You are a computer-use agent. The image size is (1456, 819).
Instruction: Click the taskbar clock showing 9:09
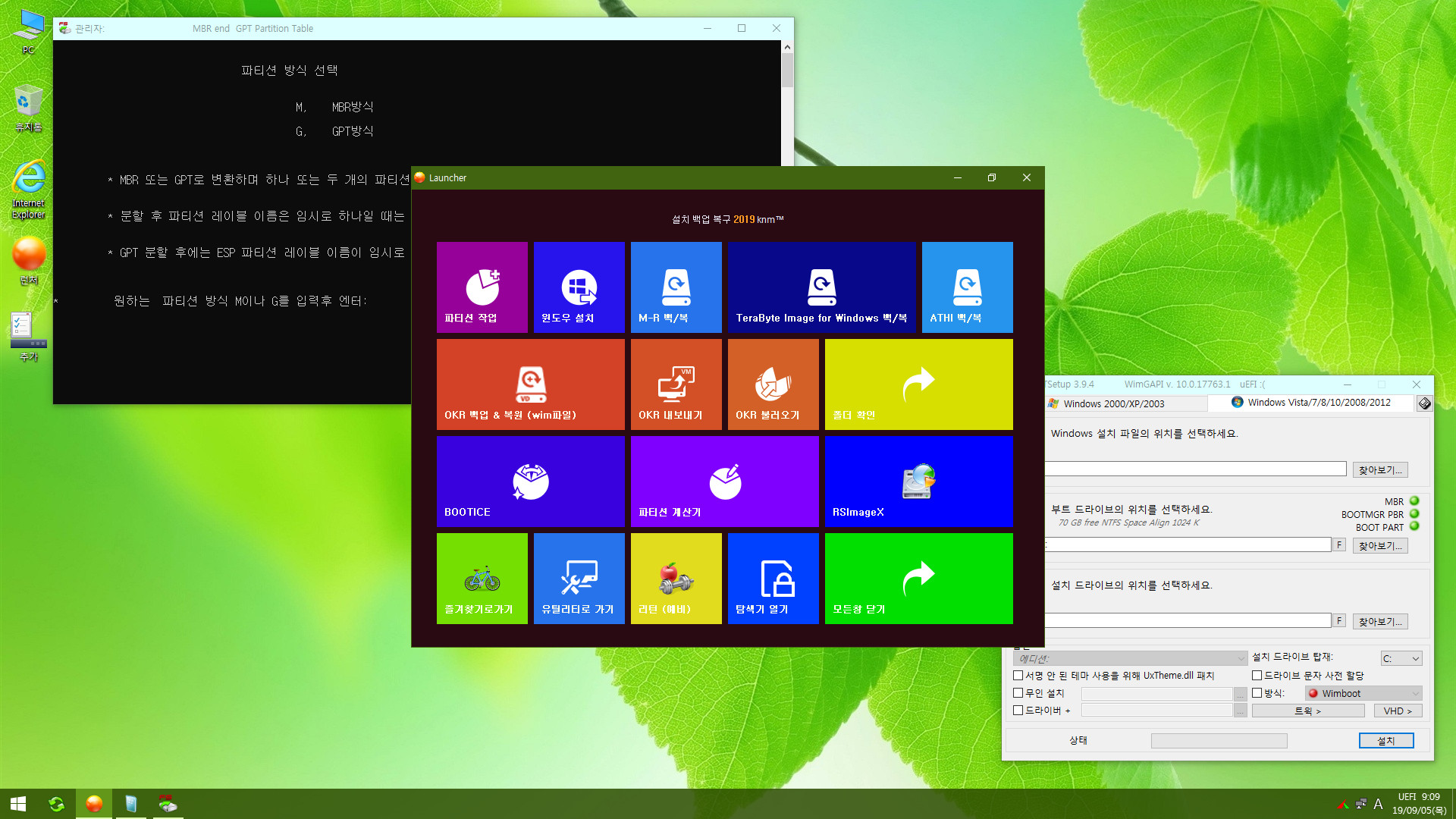pos(1420,804)
